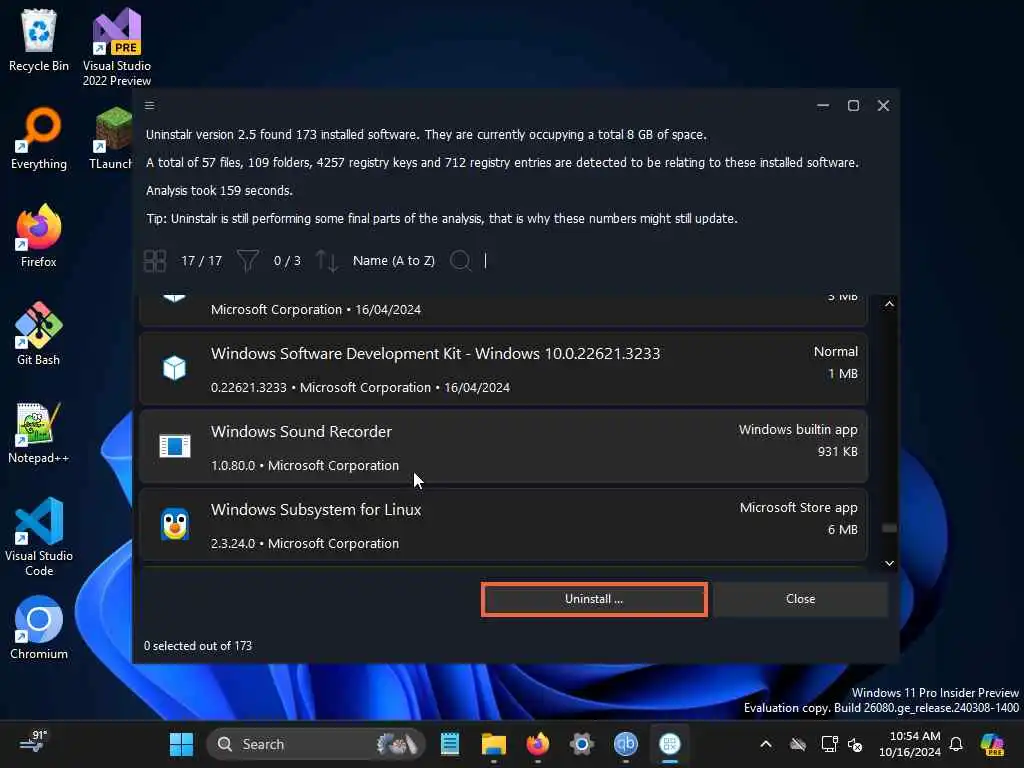The image size is (1024, 768).
Task: Click the 0 / 3 filter counter
Action: pyautogui.click(x=287, y=261)
